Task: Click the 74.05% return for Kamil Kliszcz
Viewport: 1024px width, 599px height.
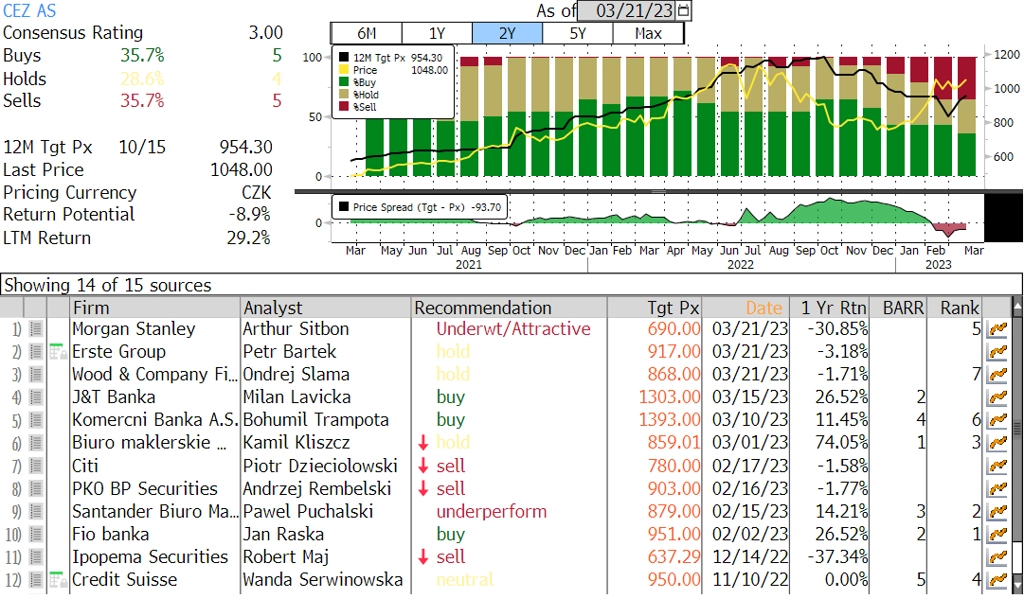Action: [841, 443]
